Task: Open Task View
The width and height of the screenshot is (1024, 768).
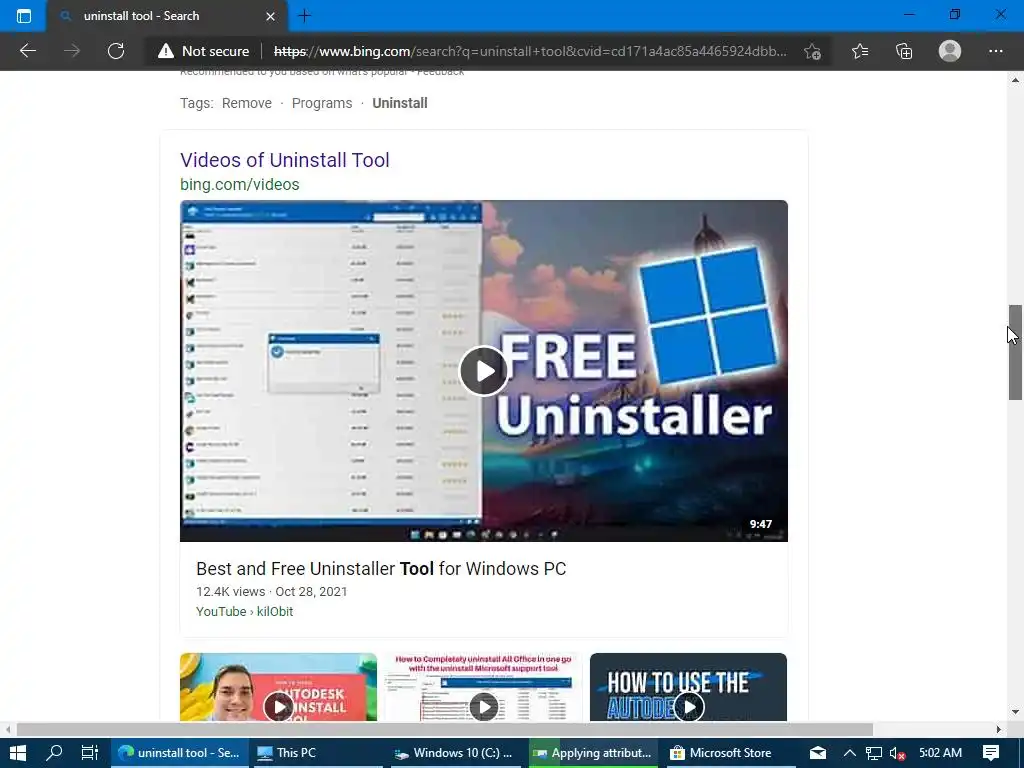Action: (x=89, y=753)
